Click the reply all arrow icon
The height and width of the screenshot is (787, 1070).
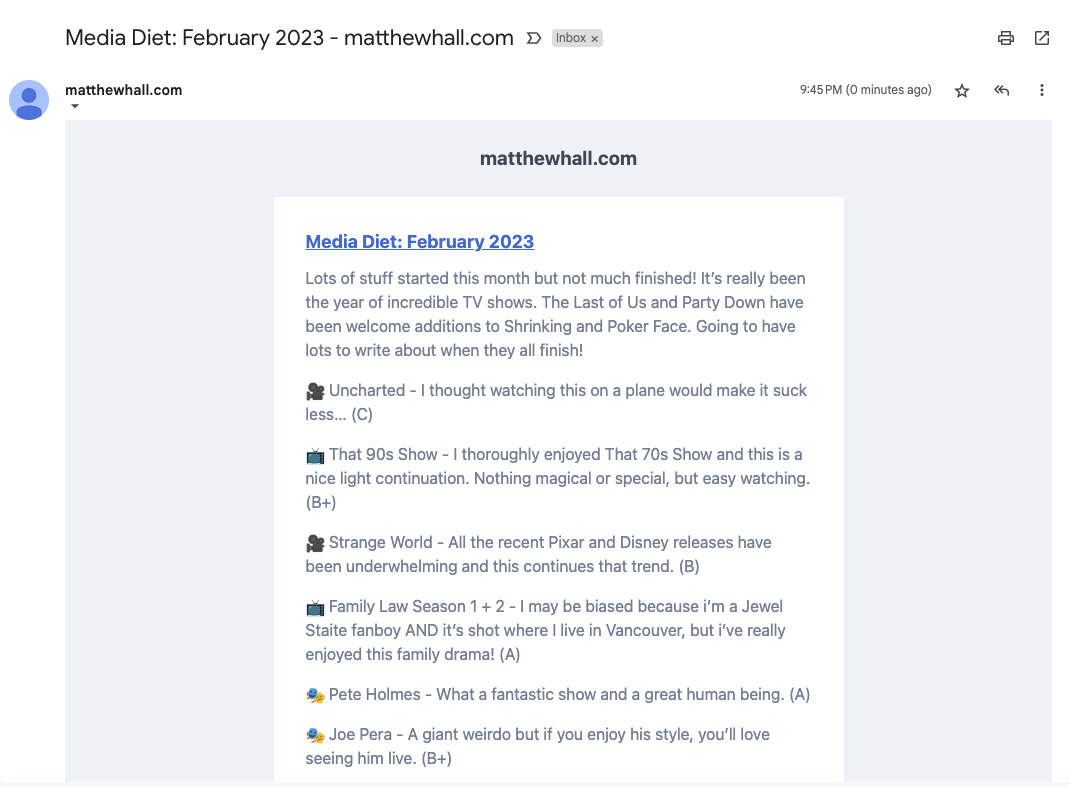(1001, 90)
